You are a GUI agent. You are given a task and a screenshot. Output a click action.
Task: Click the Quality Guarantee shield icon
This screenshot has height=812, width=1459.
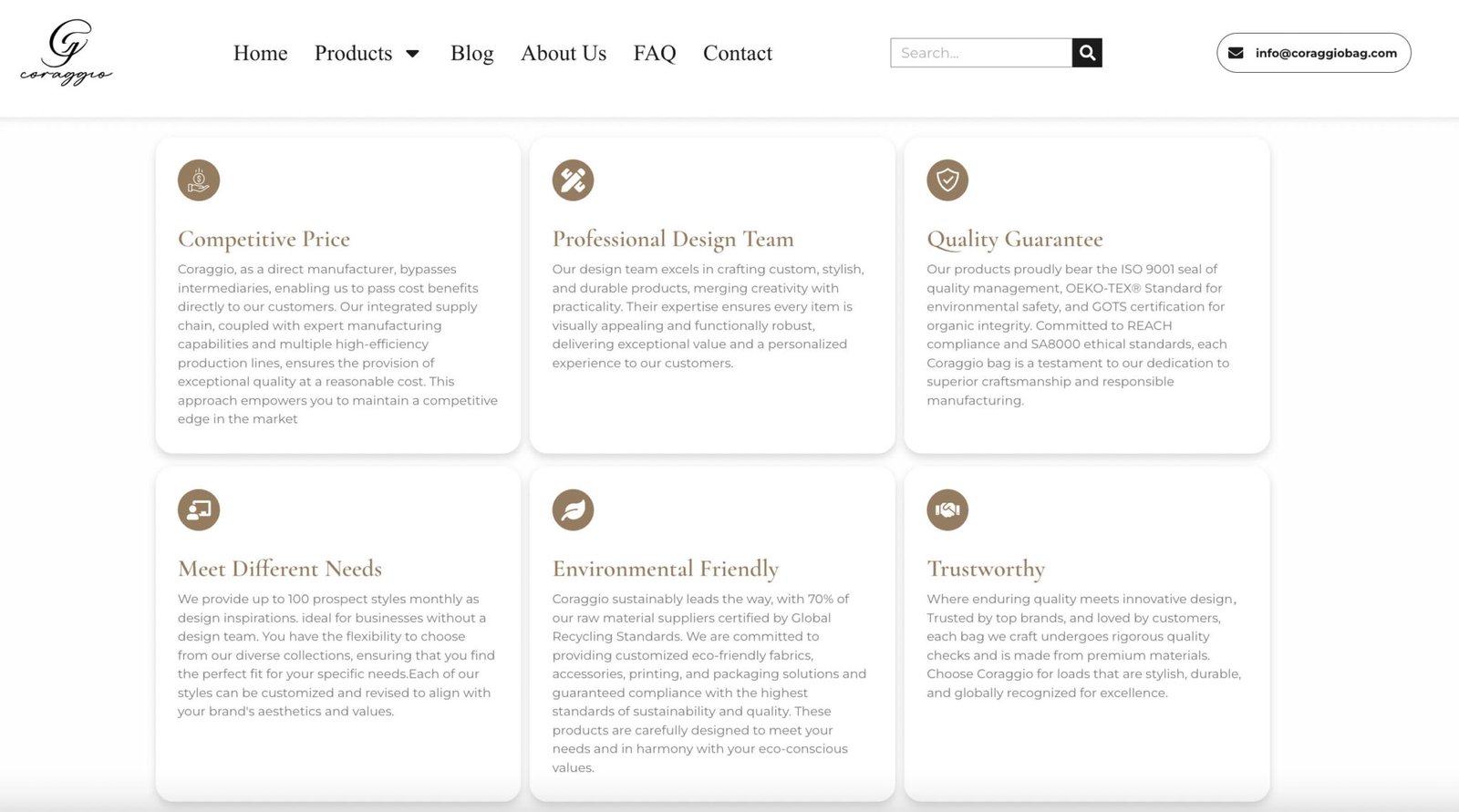(x=947, y=180)
